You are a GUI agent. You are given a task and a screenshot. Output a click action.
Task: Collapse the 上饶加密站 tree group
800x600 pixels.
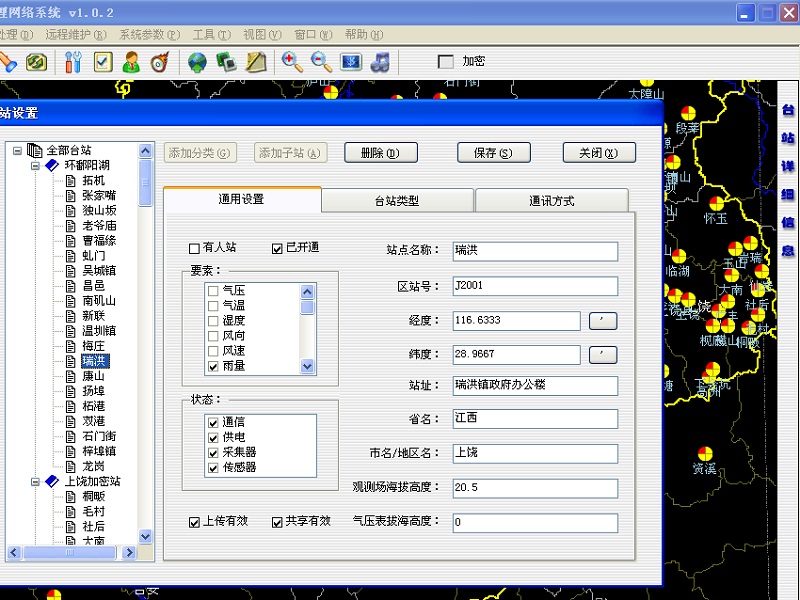click(36, 481)
